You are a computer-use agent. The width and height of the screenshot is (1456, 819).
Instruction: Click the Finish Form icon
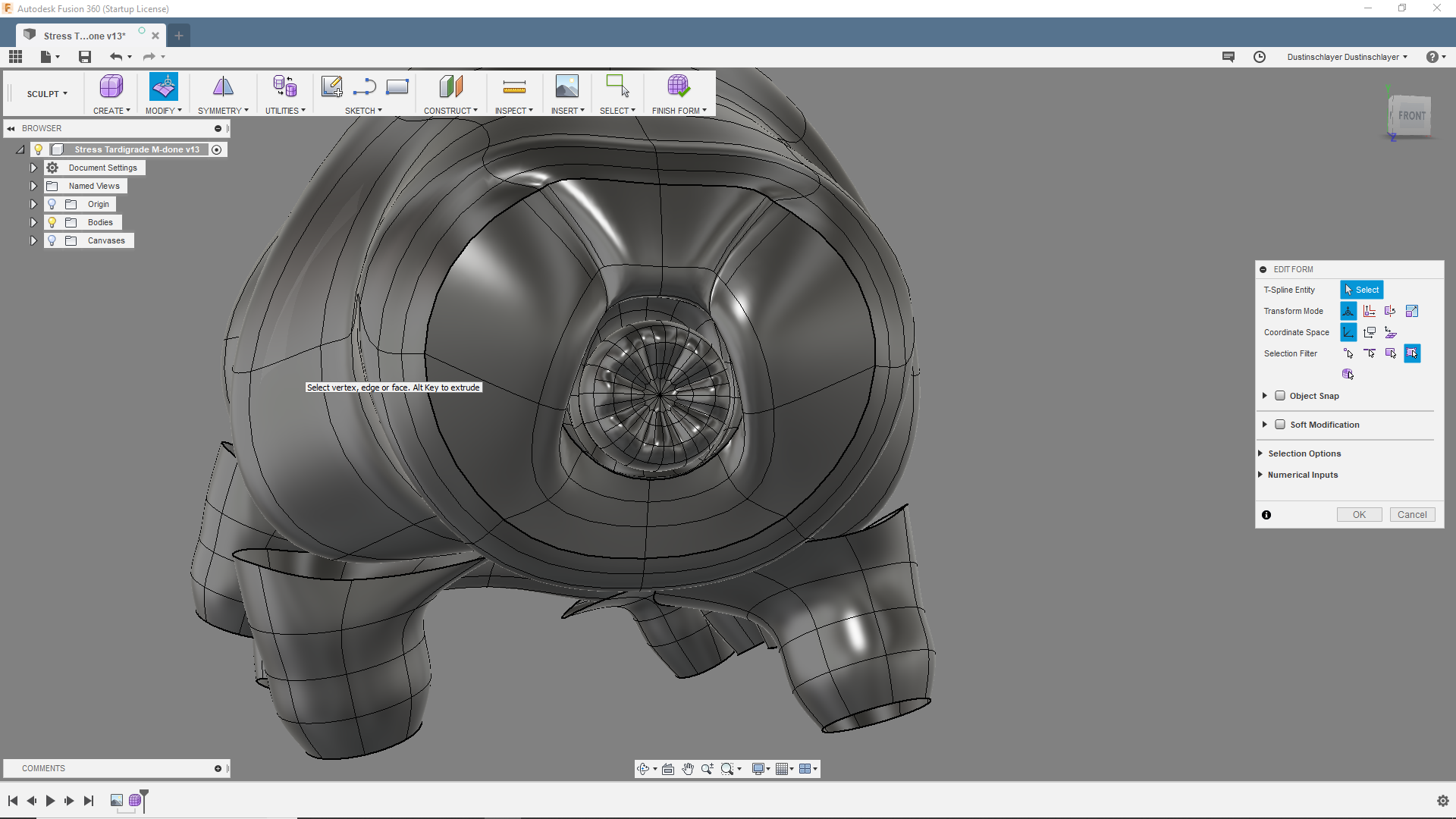pyautogui.click(x=679, y=86)
